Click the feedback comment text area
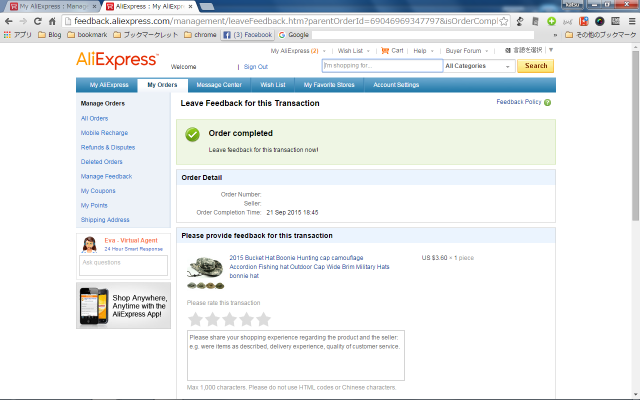Screen dimensions: 640x400 point(296,355)
